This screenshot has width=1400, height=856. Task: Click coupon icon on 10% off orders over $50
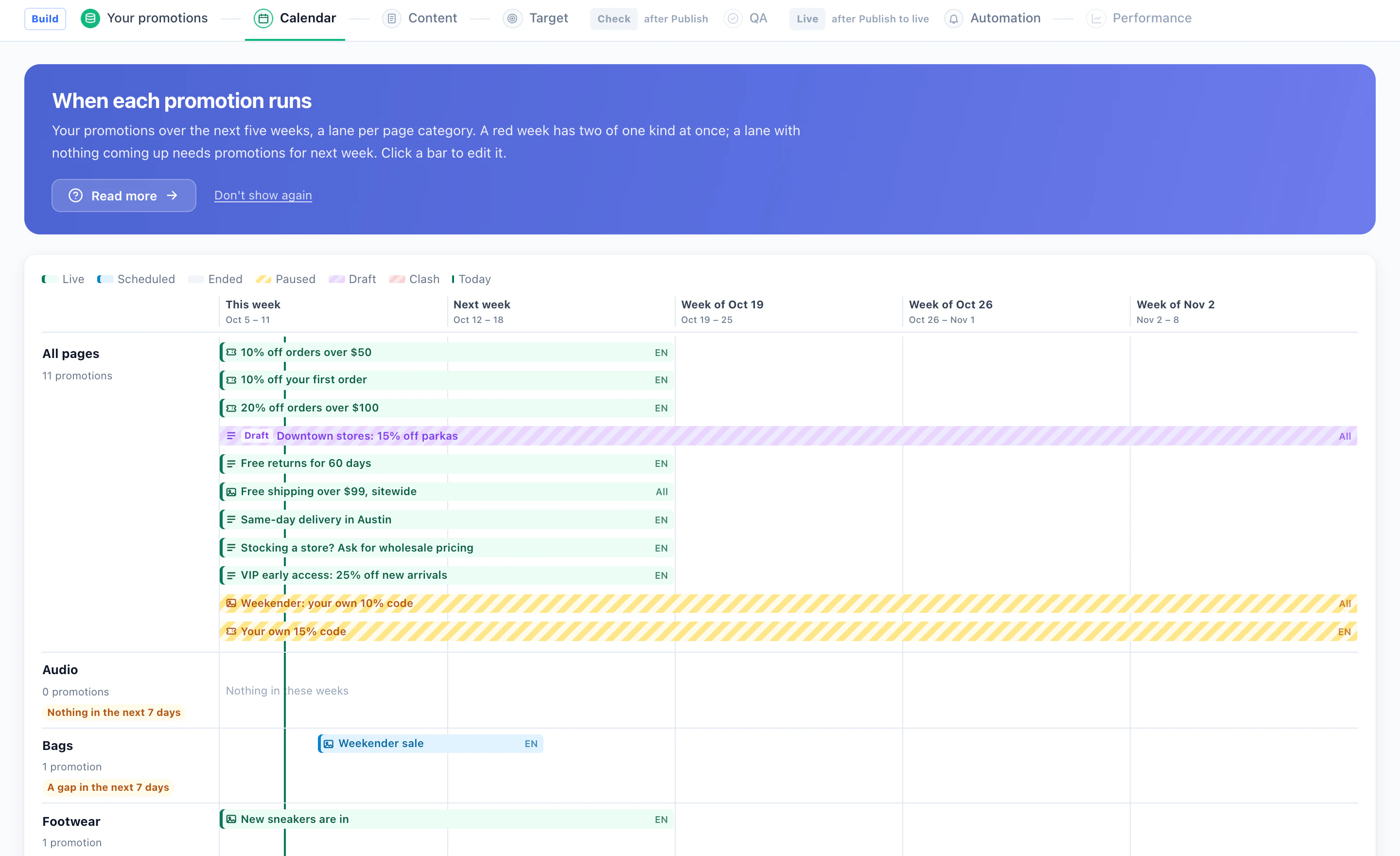click(x=231, y=353)
